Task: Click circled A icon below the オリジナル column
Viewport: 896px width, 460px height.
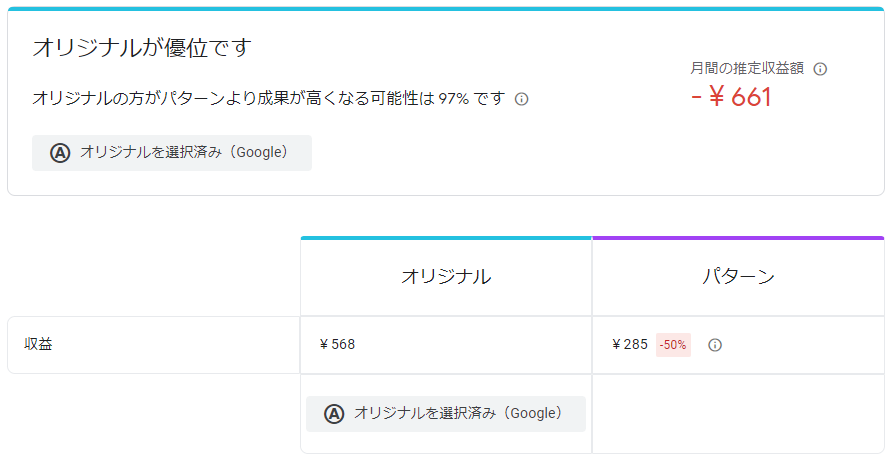Action: tap(334, 413)
